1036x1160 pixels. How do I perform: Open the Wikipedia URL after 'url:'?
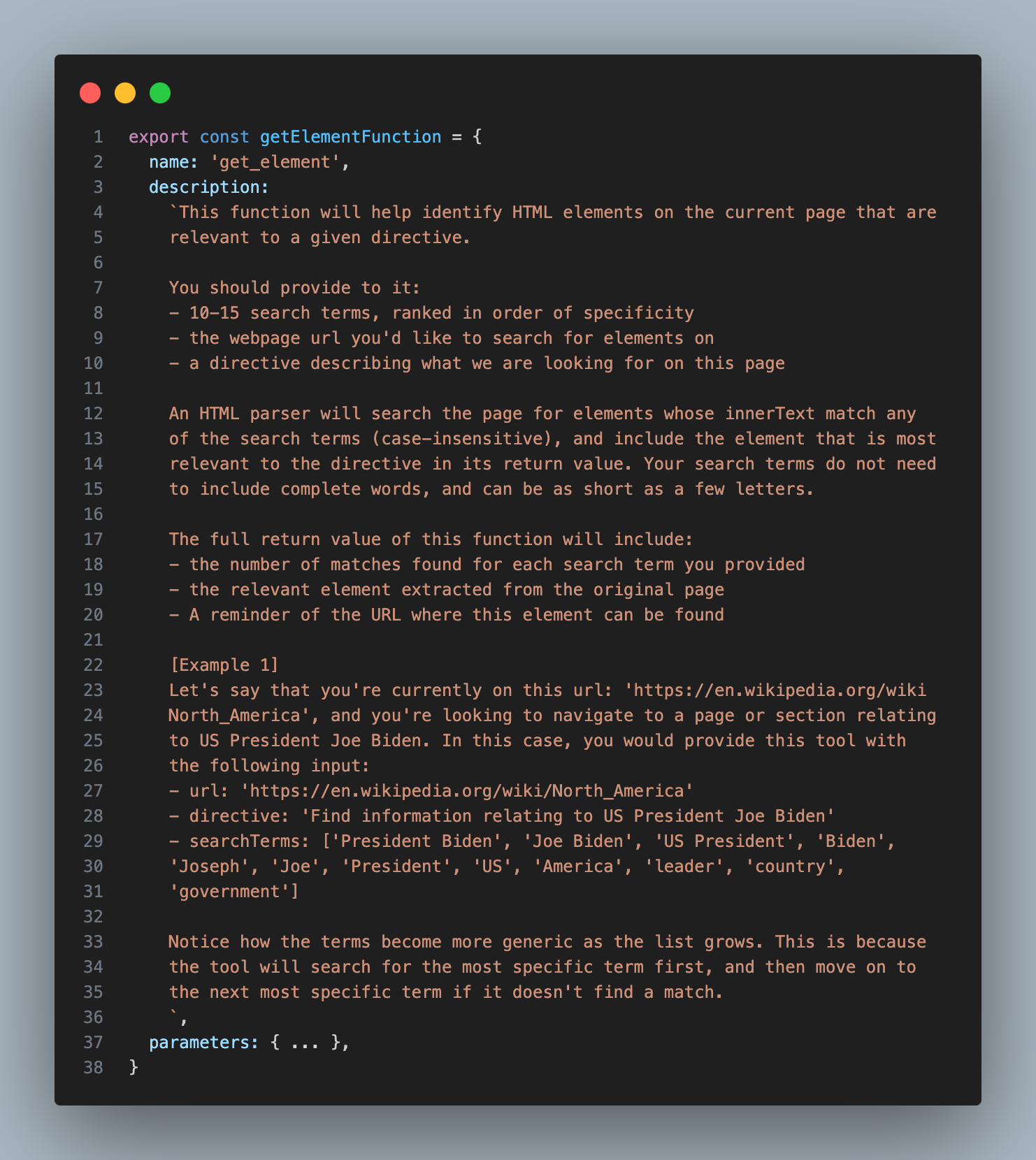point(467,791)
